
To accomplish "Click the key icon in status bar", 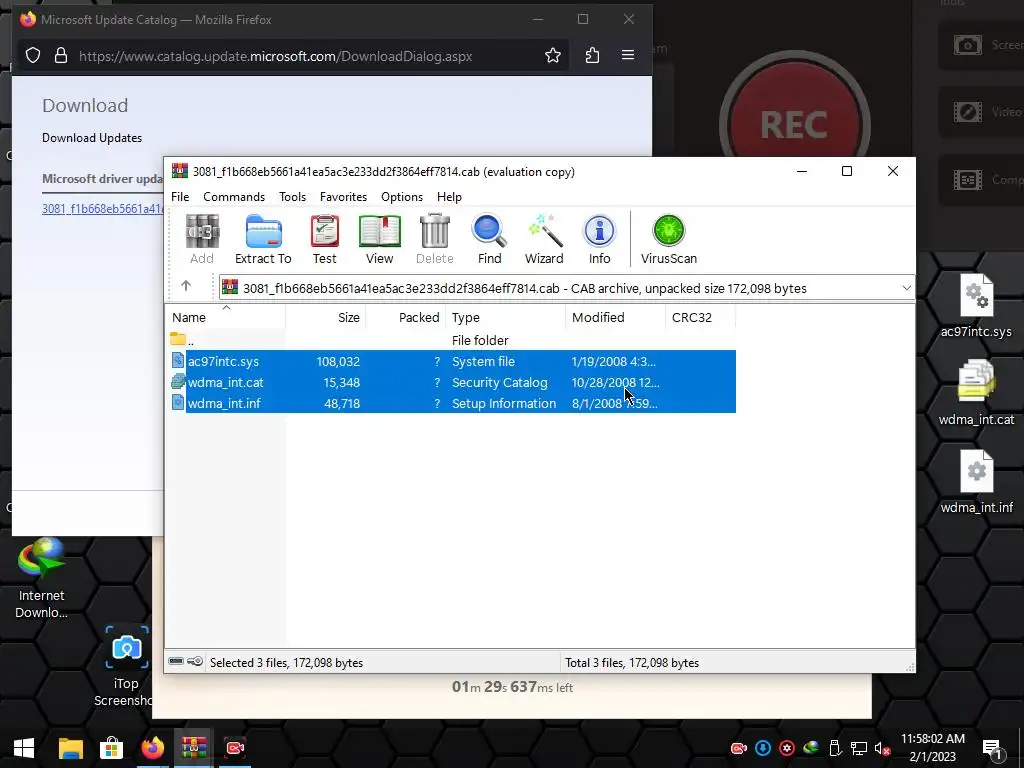I will coord(195,662).
